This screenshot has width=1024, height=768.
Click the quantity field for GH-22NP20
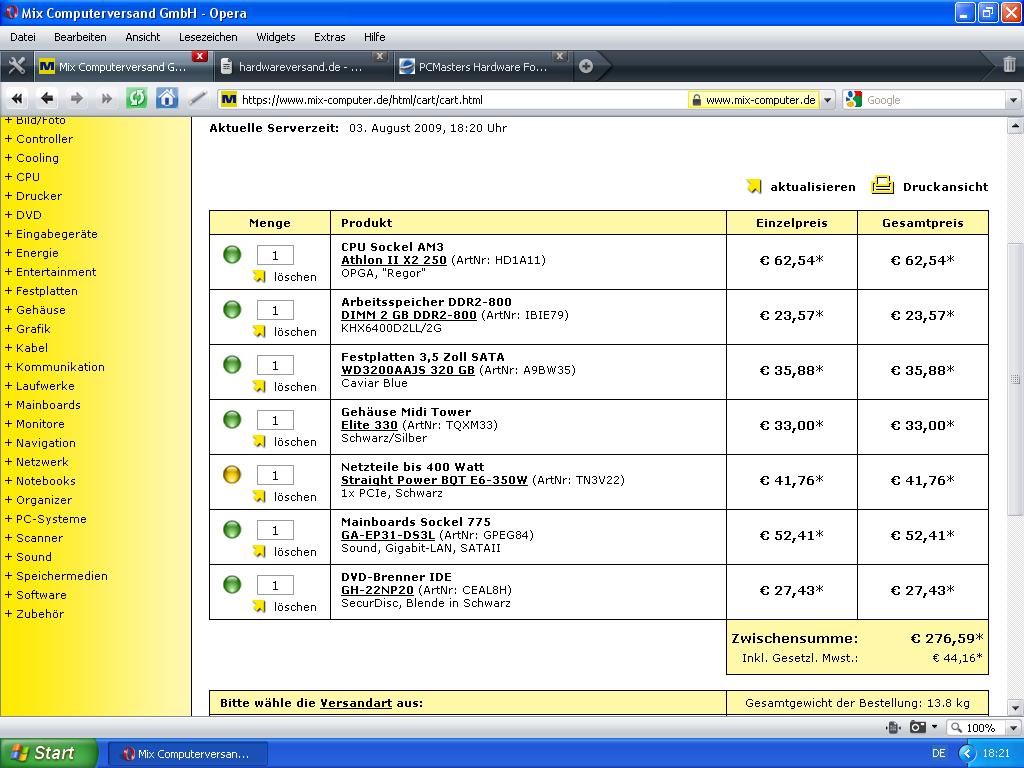(275, 585)
